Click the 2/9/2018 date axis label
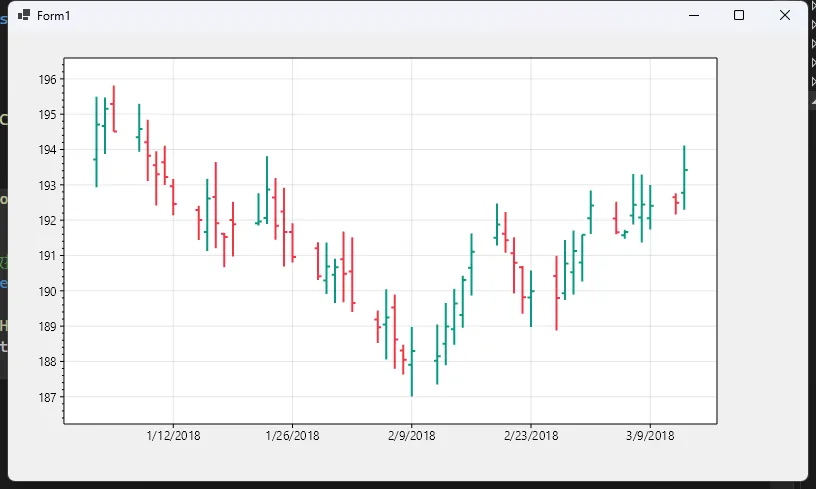Image resolution: width=816 pixels, height=489 pixels. 412,436
